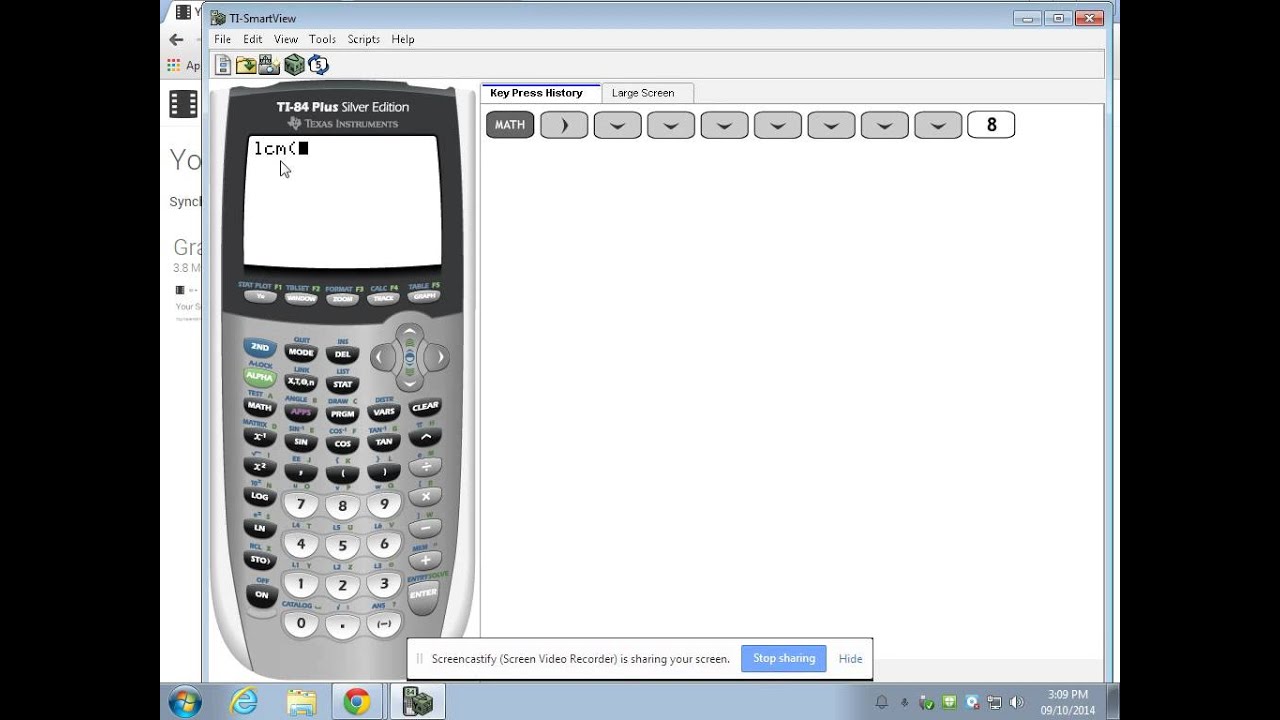
Task: Click the number 7 key on the calculator
Action: tap(300, 505)
